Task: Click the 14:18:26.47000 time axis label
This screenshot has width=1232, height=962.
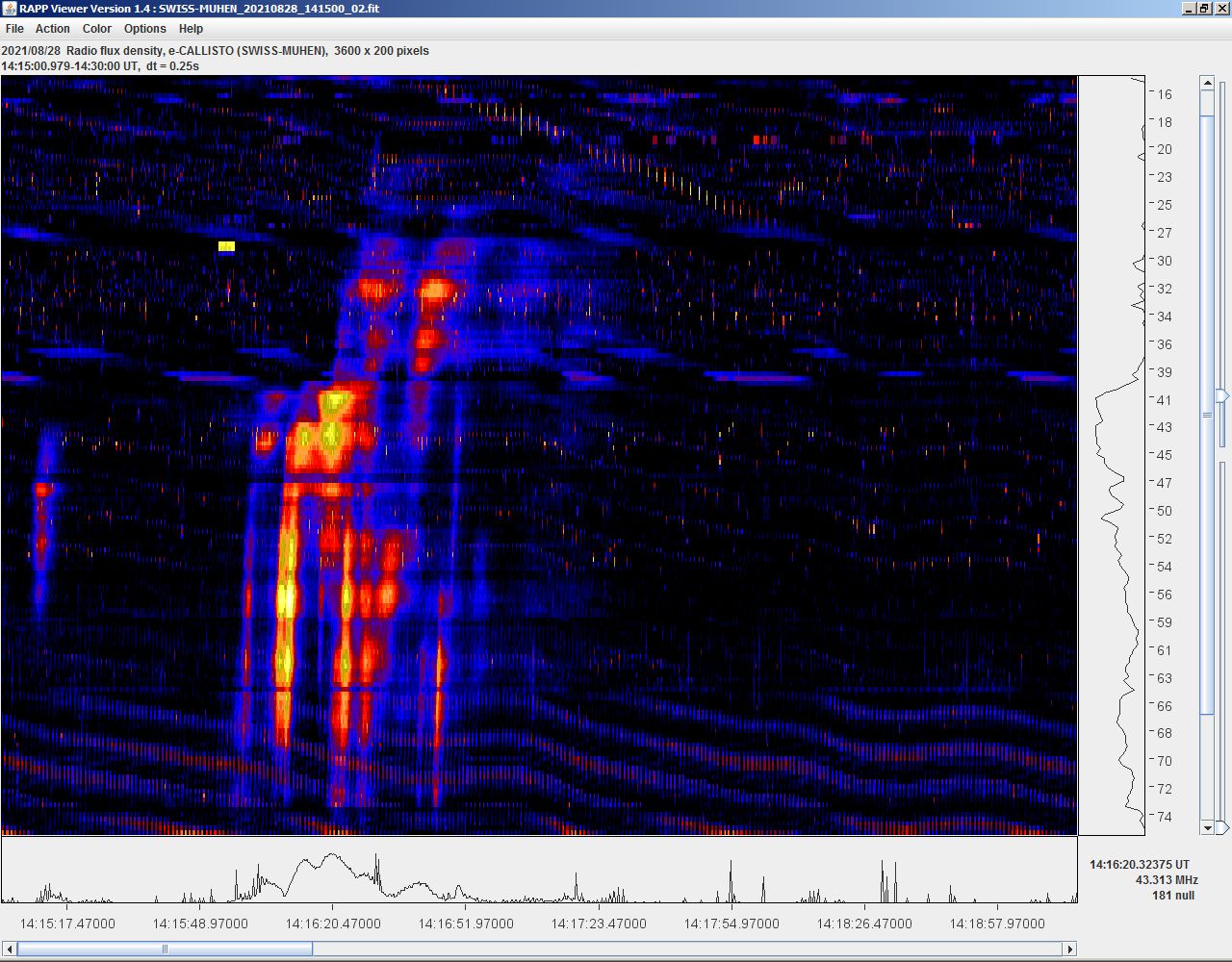Action: click(864, 924)
